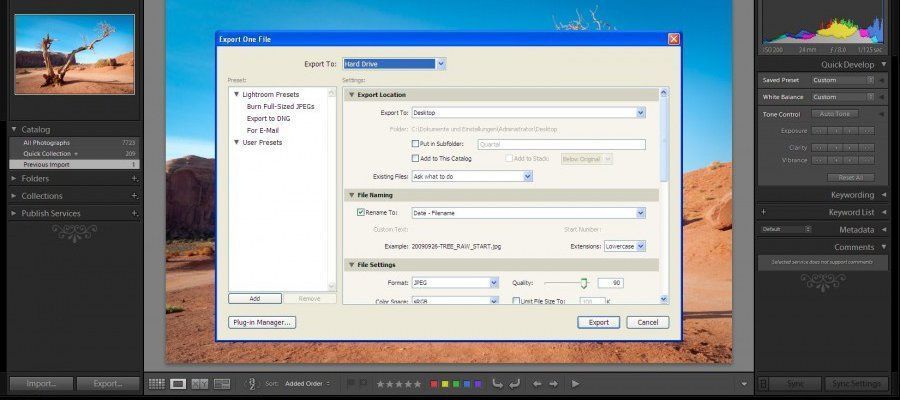Check Add to This Catalog option

coord(416,159)
